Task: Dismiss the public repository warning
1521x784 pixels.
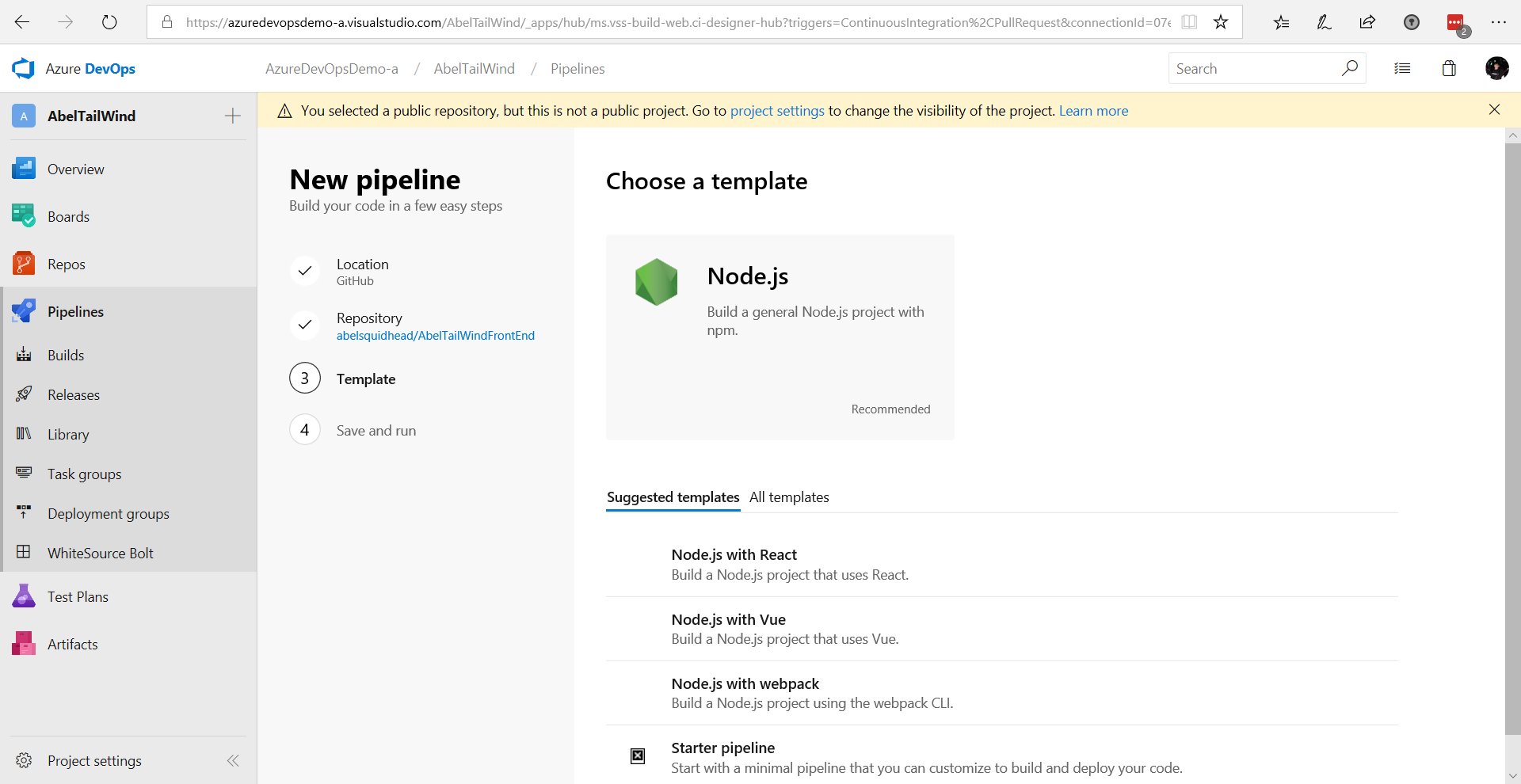Action: 1494,109
